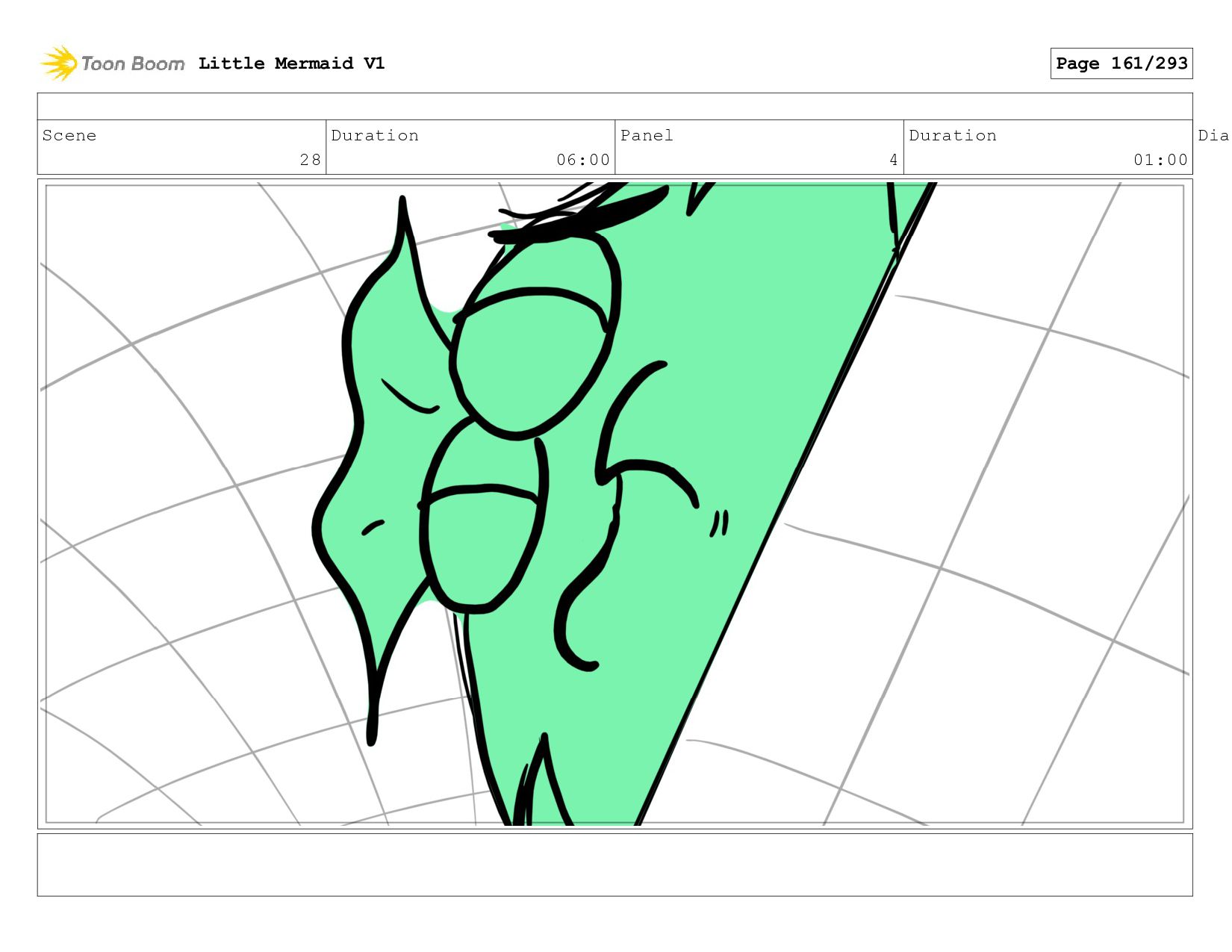Click the 'Duration' label next to Scene
Viewport: 1232px width, 952px height.
pyautogui.click(x=375, y=135)
